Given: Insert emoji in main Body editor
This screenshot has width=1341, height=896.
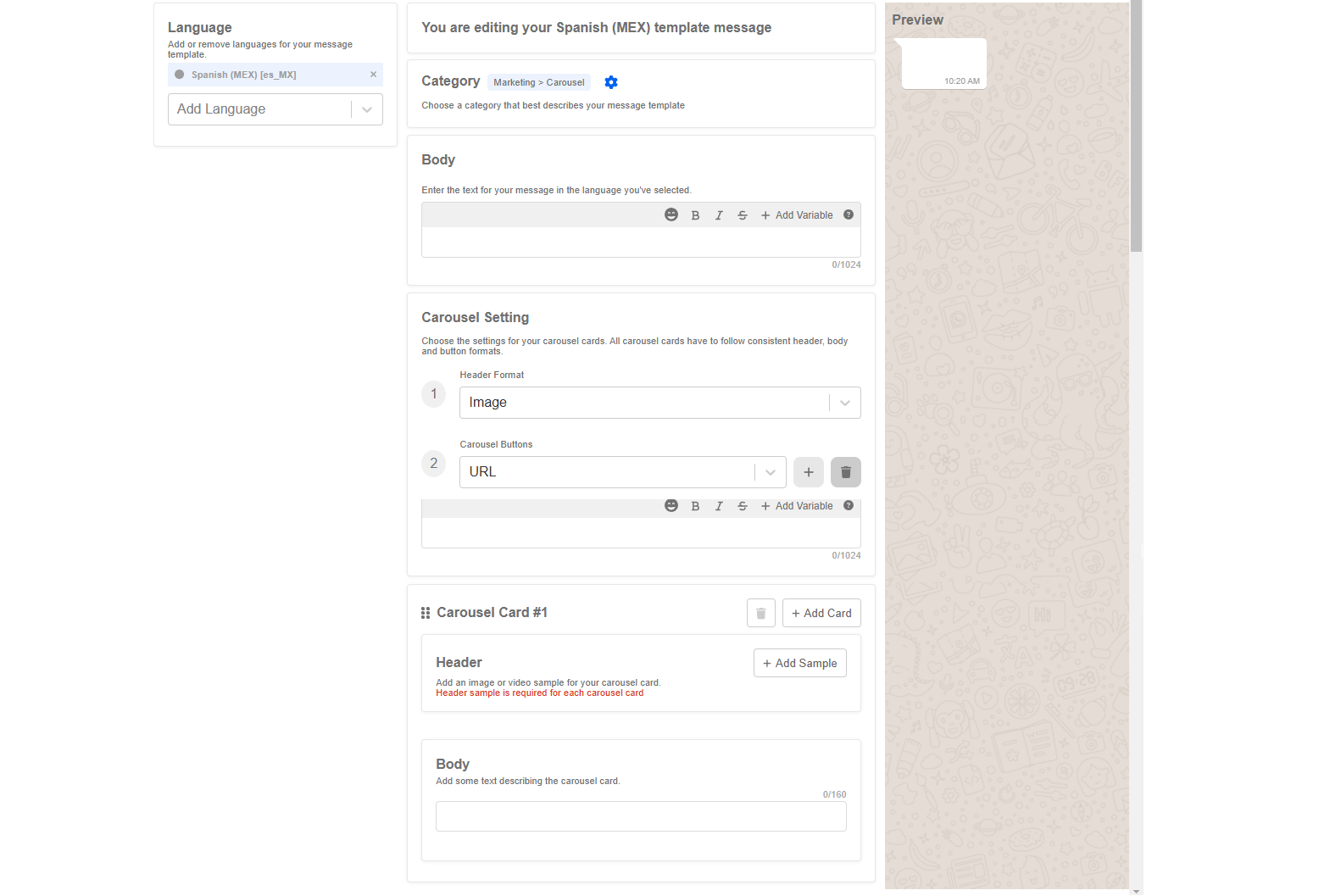Looking at the screenshot, I should [x=671, y=215].
